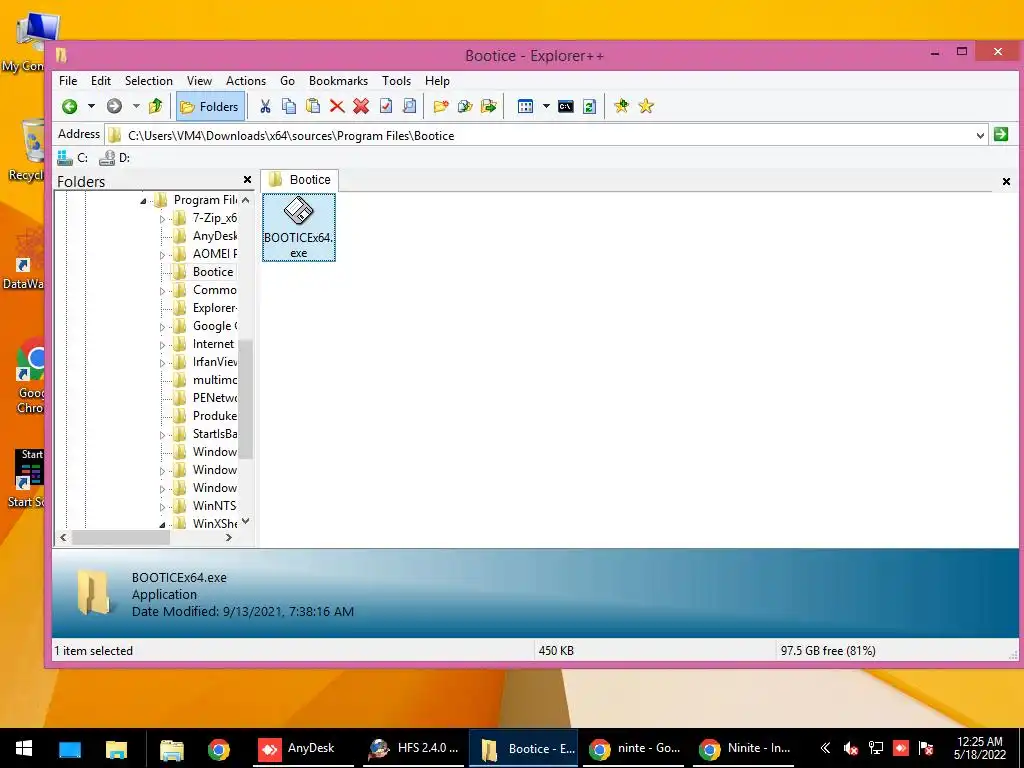Click the Views grid icon
Viewport: 1024px width, 768px height.
coord(526,106)
